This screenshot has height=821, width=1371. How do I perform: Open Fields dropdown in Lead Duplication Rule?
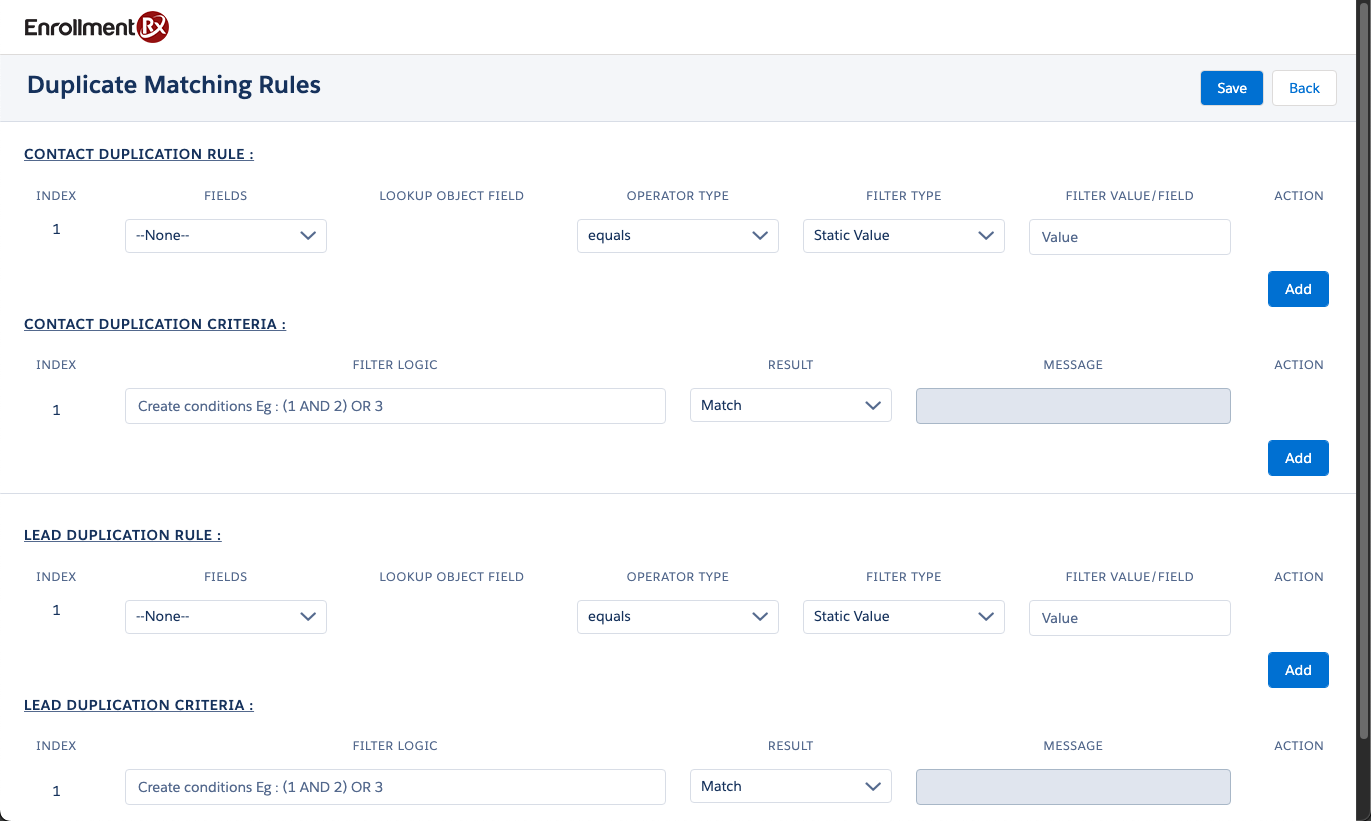[225, 617]
